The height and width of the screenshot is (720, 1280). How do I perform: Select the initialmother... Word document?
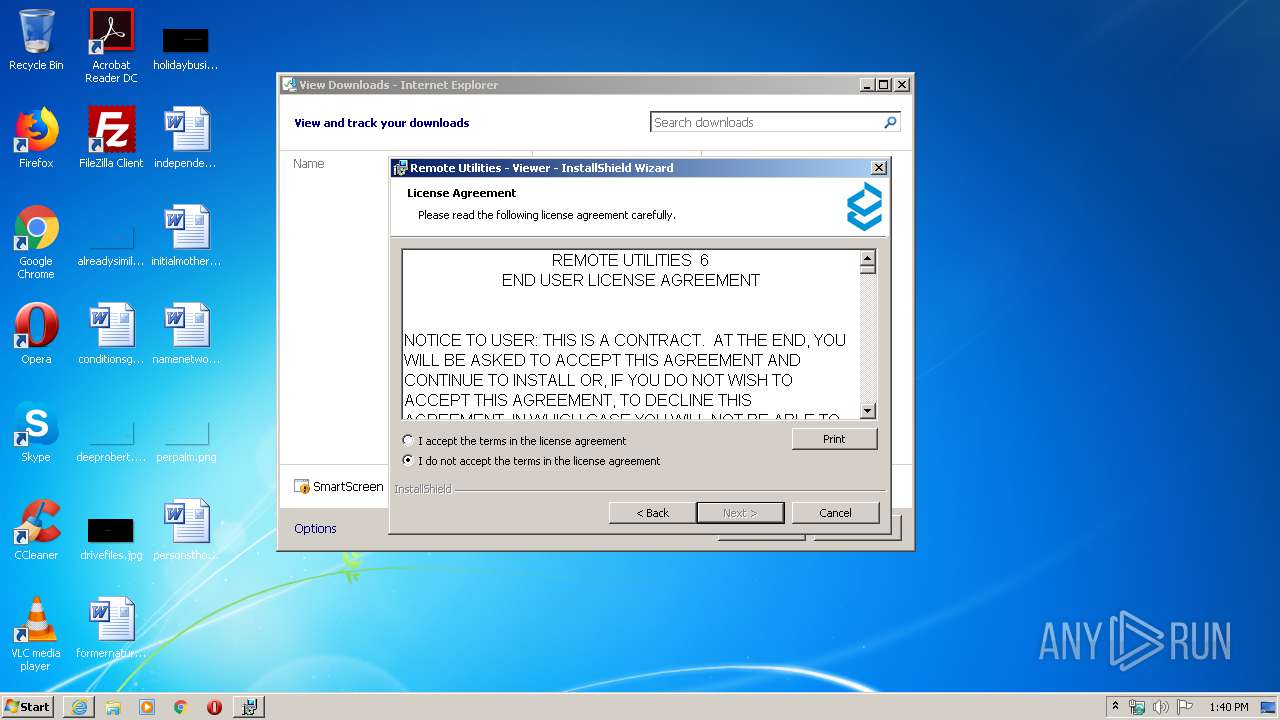(x=186, y=236)
